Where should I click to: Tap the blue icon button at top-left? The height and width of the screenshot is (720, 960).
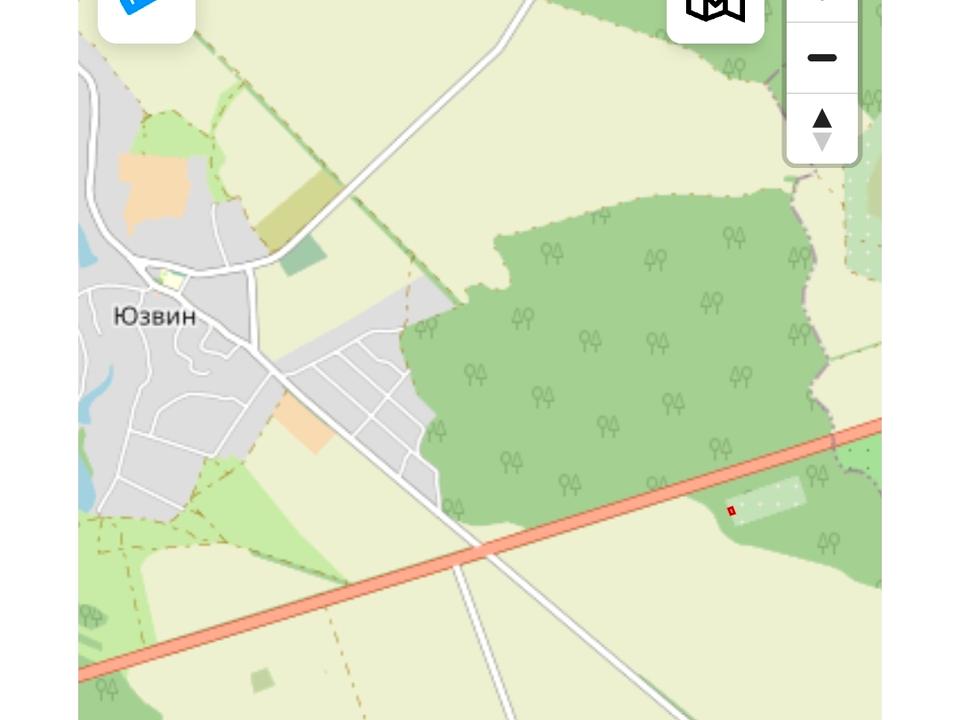[146, 18]
